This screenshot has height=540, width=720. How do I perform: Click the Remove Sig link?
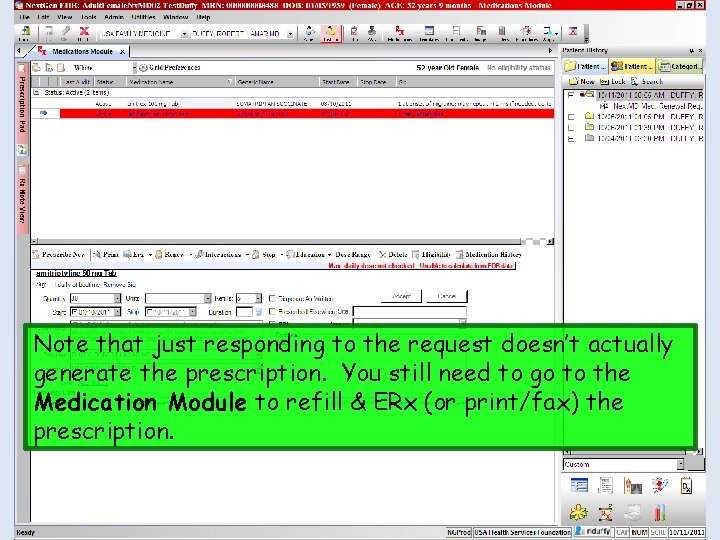pyautogui.click(x=119, y=285)
